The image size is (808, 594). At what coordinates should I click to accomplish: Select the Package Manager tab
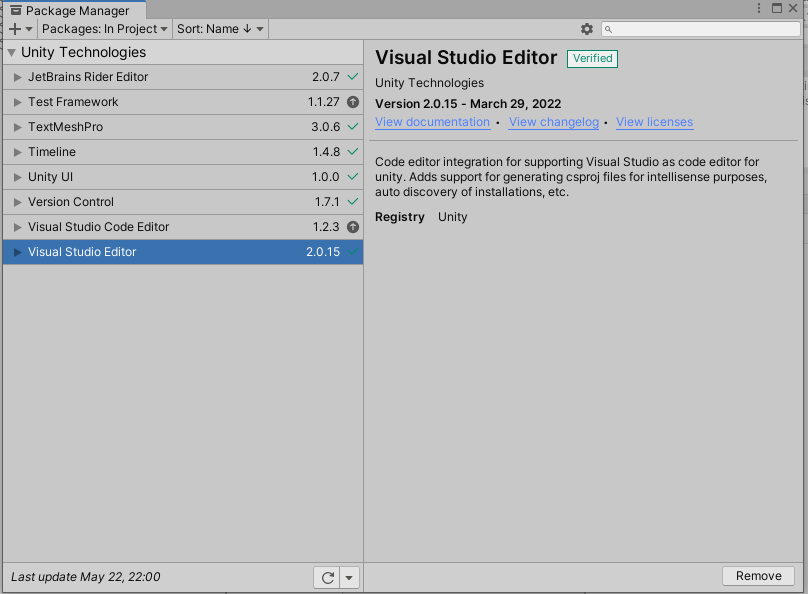[x=74, y=10]
